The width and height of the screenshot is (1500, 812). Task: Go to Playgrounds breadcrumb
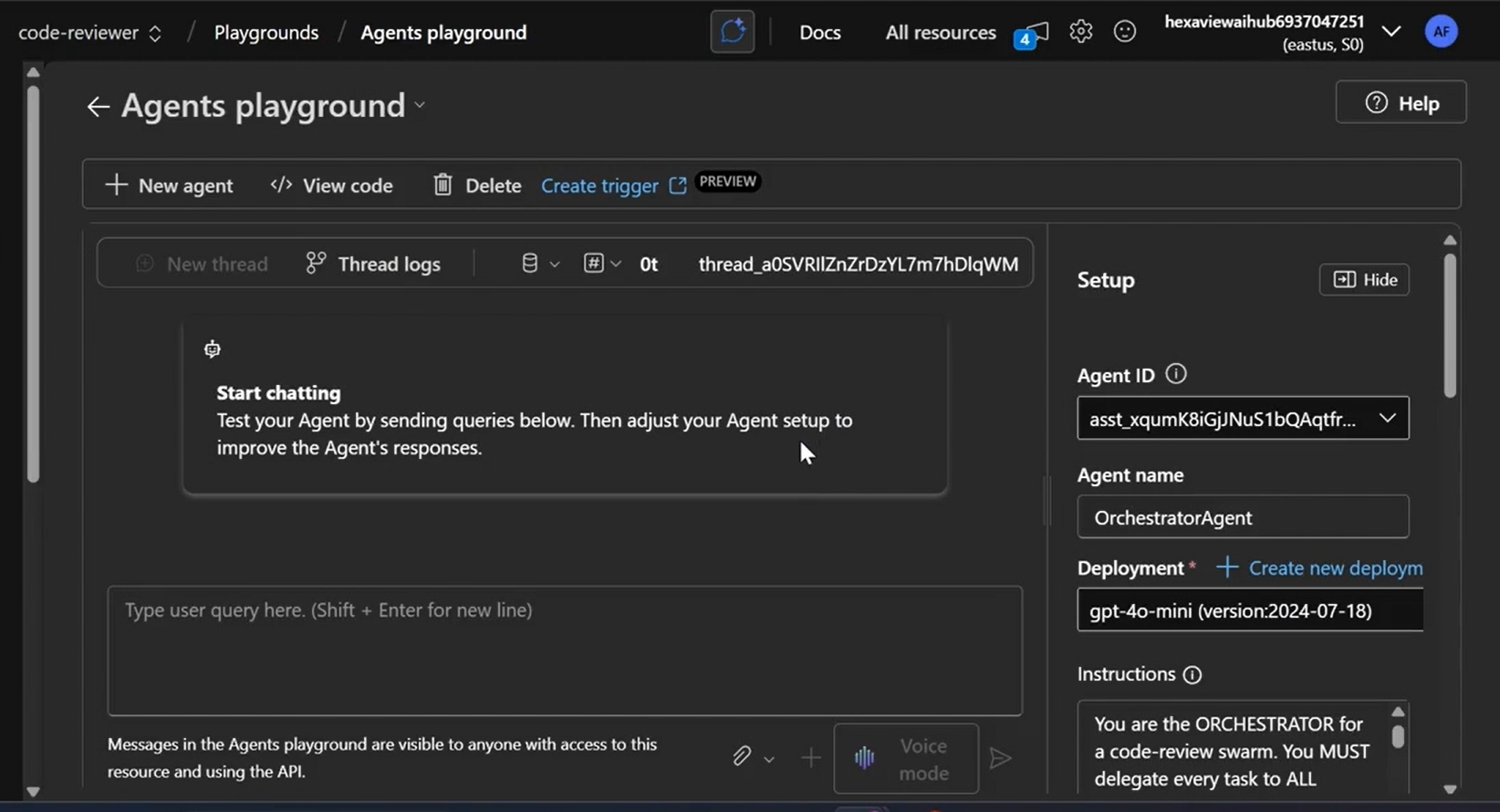266,33
